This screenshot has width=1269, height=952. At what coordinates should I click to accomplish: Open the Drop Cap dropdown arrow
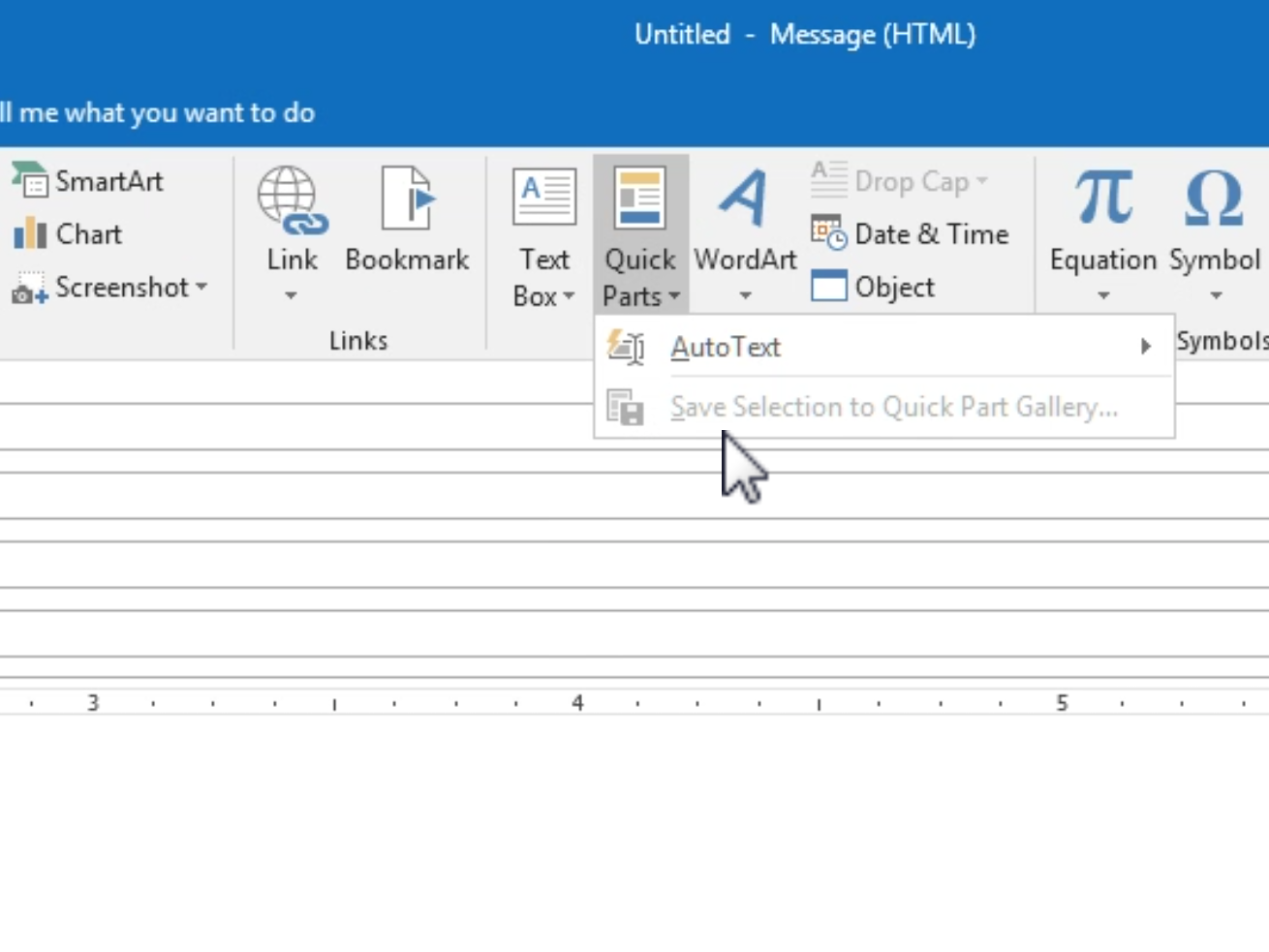coord(981,180)
